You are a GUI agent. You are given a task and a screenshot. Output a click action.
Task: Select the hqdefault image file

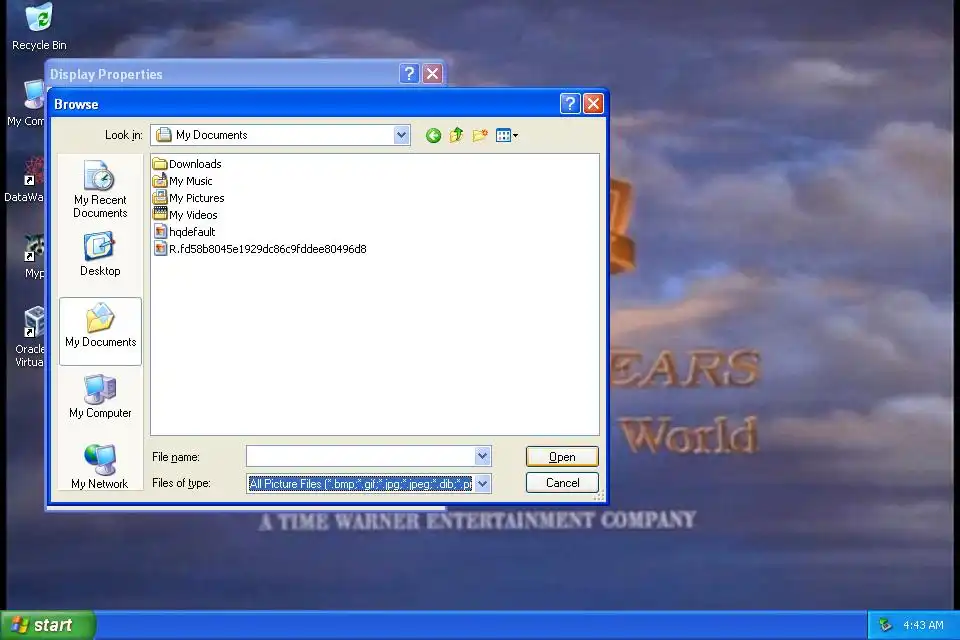184,232
